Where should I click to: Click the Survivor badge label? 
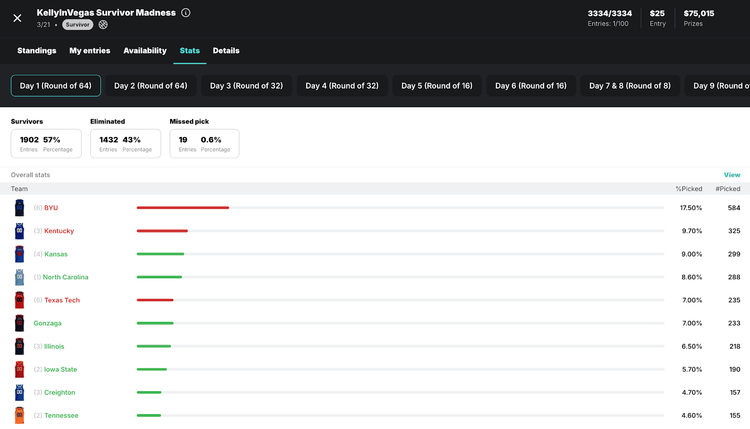[x=78, y=25]
